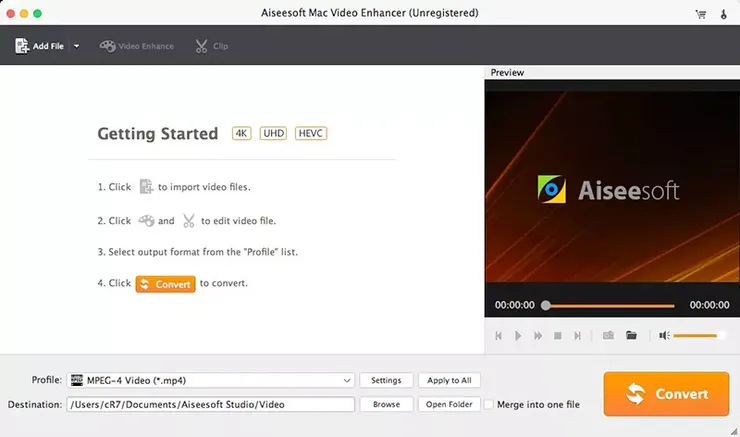Expand the Add File dropdown arrow
The image size is (740, 437).
point(76,46)
